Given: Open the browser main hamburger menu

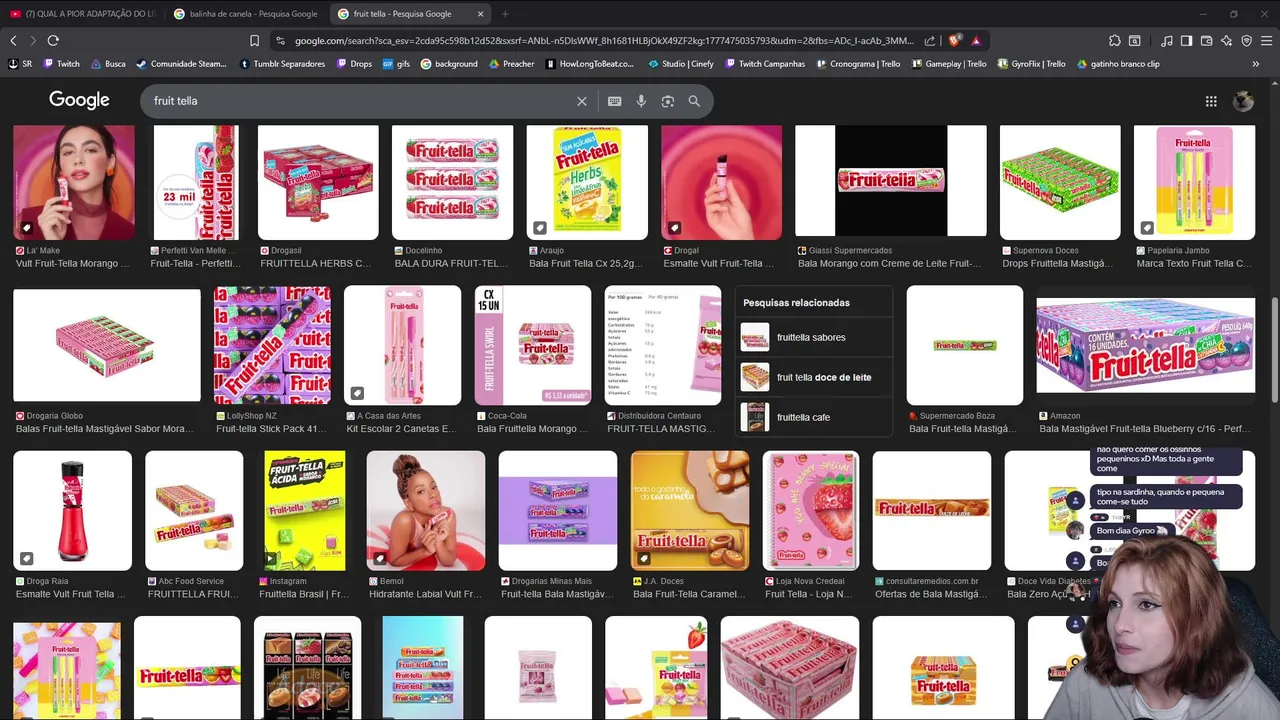Looking at the screenshot, I should pyautogui.click(x=1266, y=41).
